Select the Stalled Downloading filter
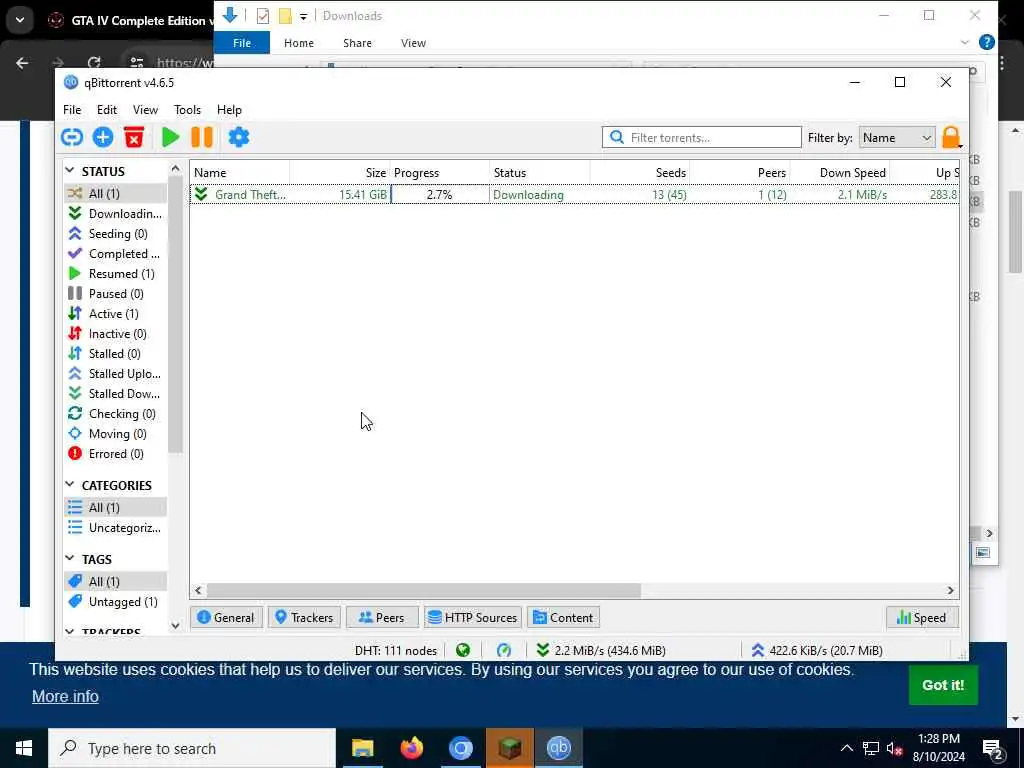 pyautogui.click(x=116, y=394)
